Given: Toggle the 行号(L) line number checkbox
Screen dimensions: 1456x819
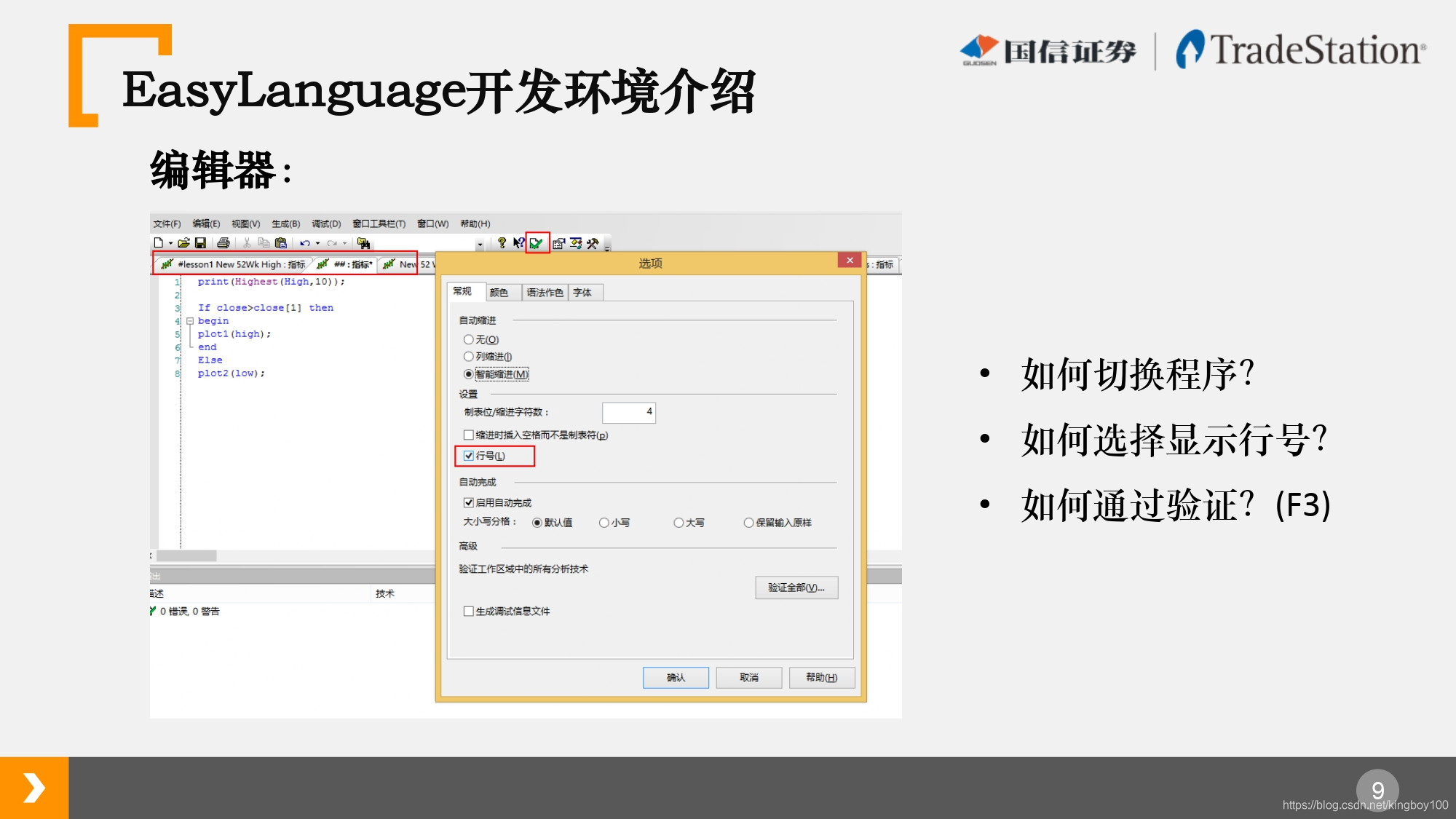Looking at the screenshot, I should click(469, 456).
